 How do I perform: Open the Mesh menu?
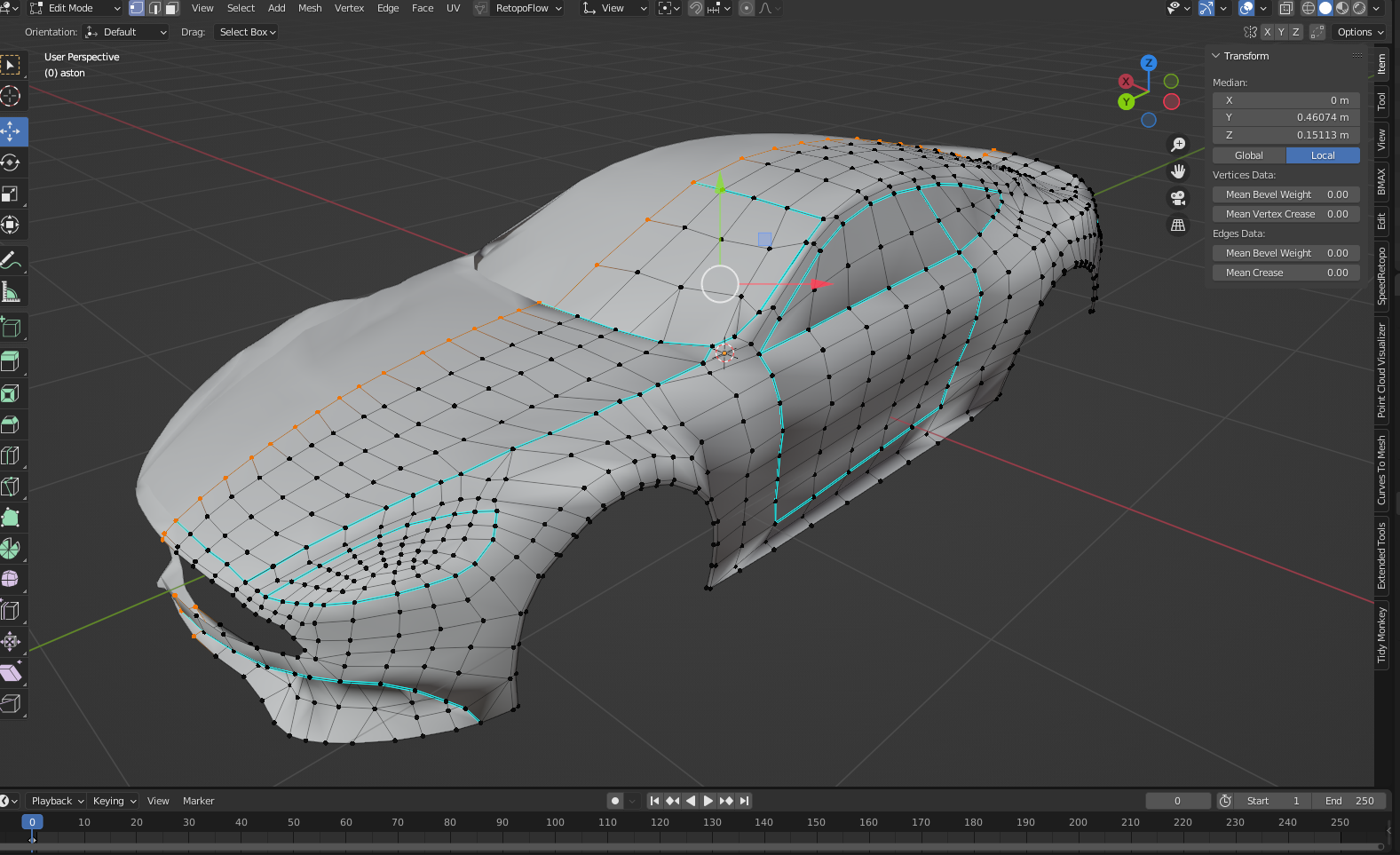[x=310, y=8]
